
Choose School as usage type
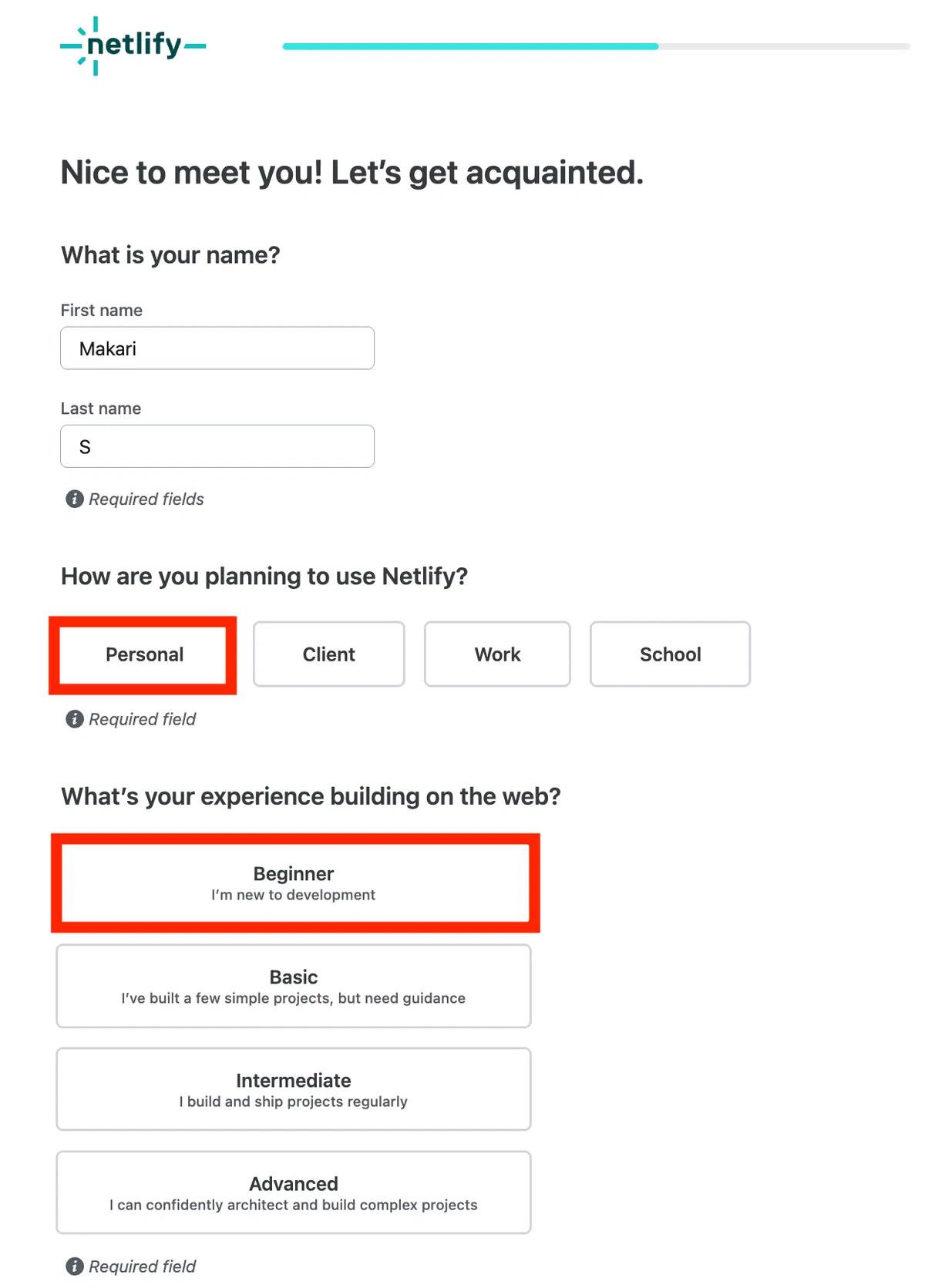[x=670, y=654]
